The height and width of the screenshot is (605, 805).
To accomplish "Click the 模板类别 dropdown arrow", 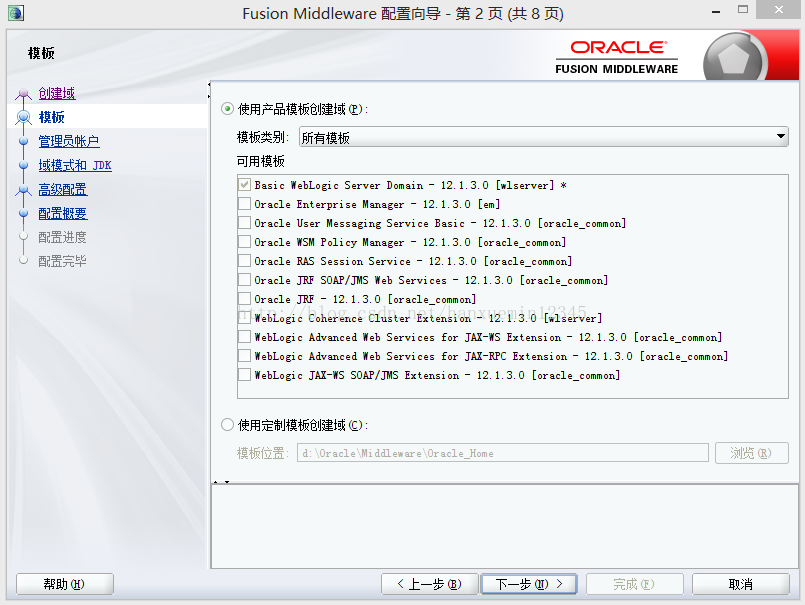I will 780,137.
